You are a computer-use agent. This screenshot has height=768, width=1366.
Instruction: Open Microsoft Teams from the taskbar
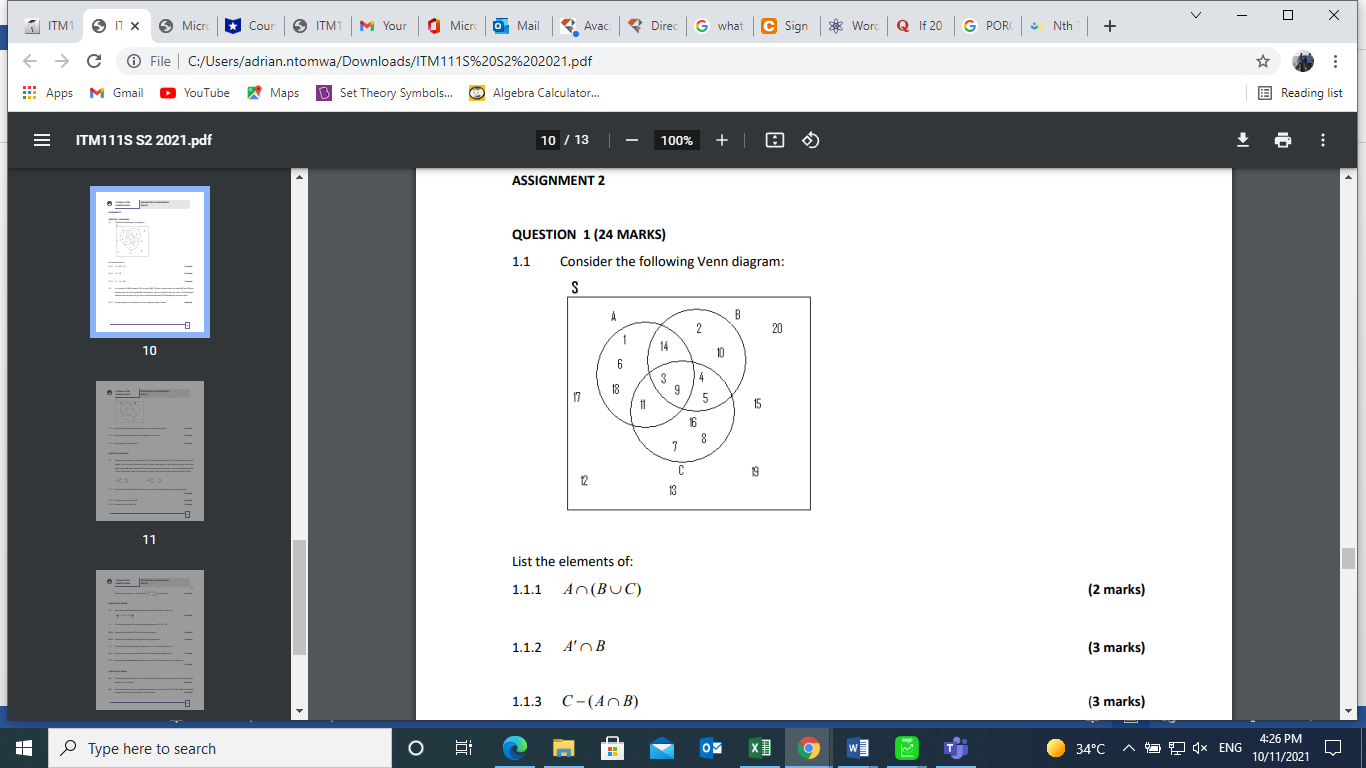(955, 748)
